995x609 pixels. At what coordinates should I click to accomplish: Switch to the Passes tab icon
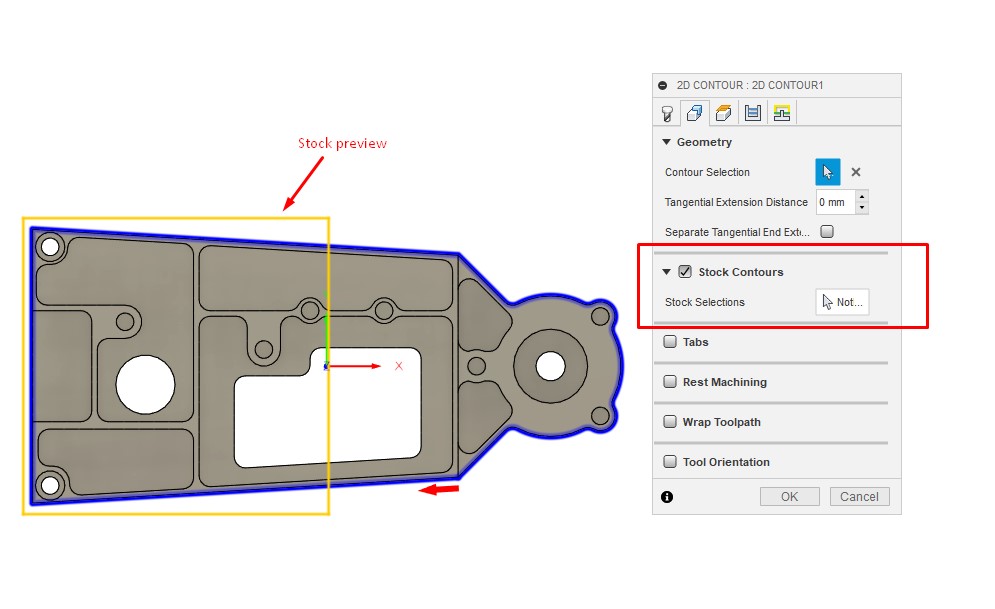click(752, 113)
